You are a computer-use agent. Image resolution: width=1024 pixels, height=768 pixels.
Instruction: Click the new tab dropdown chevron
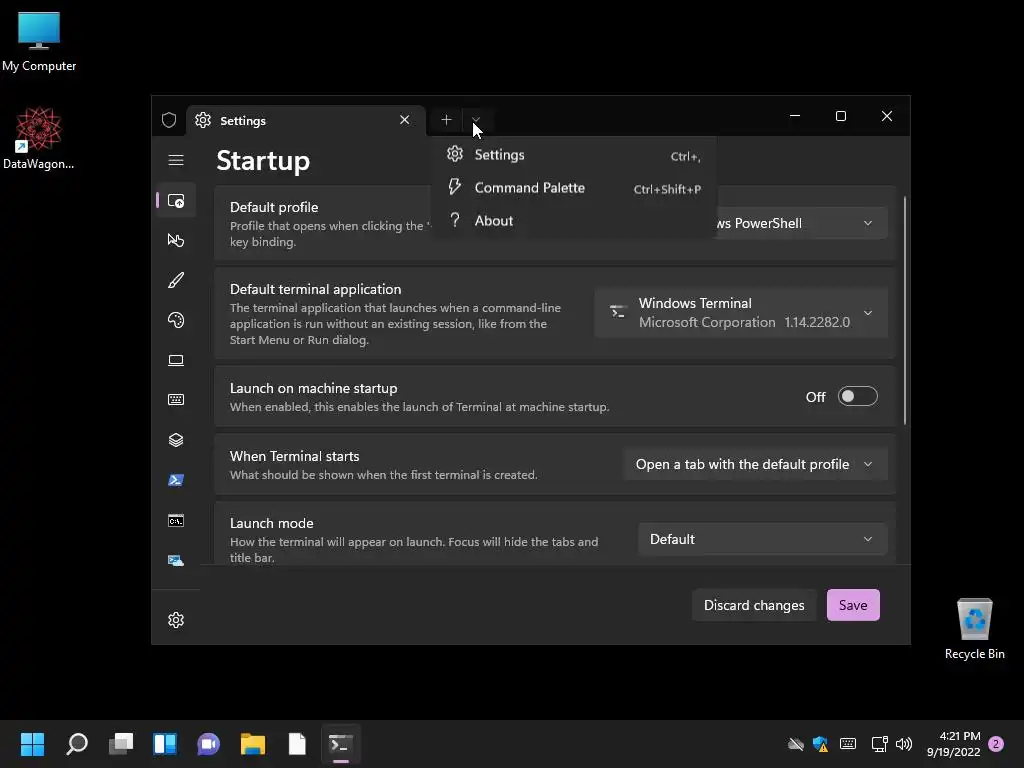point(475,120)
